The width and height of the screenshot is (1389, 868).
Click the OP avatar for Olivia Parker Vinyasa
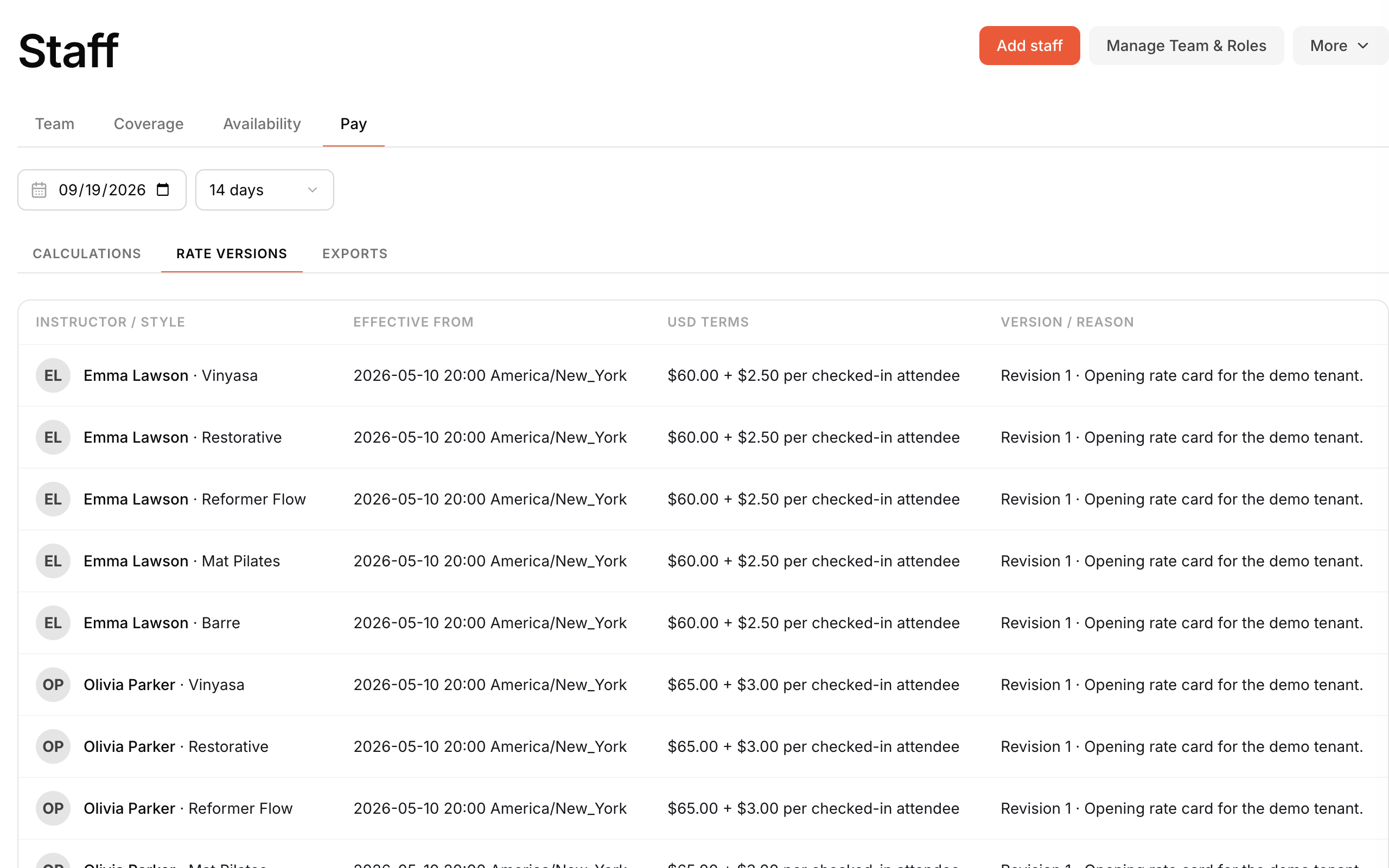[53, 685]
